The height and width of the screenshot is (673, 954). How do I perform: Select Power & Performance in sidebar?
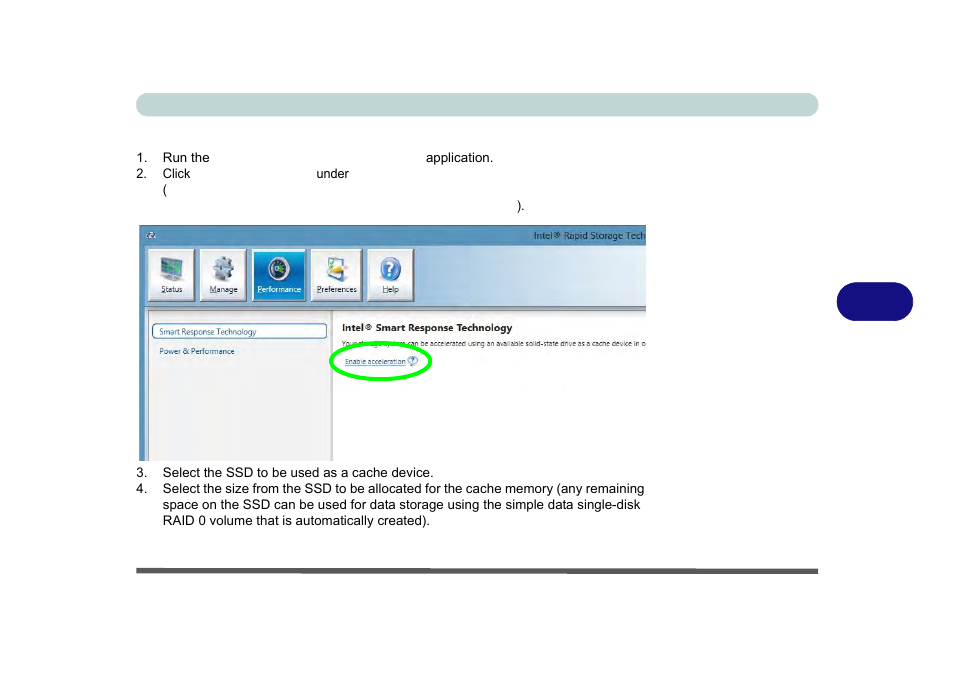[x=197, y=351]
